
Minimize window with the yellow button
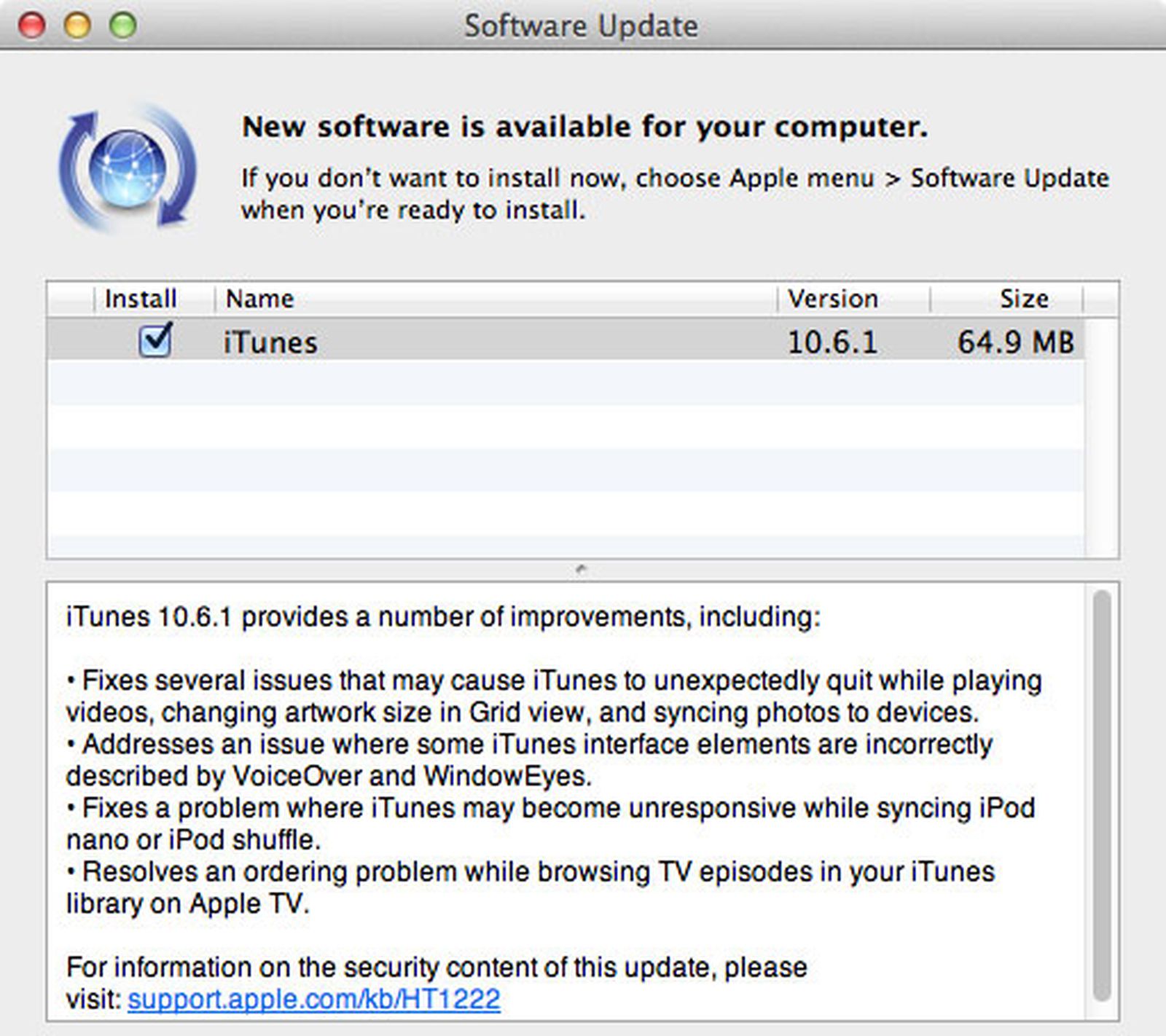(77, 25)
